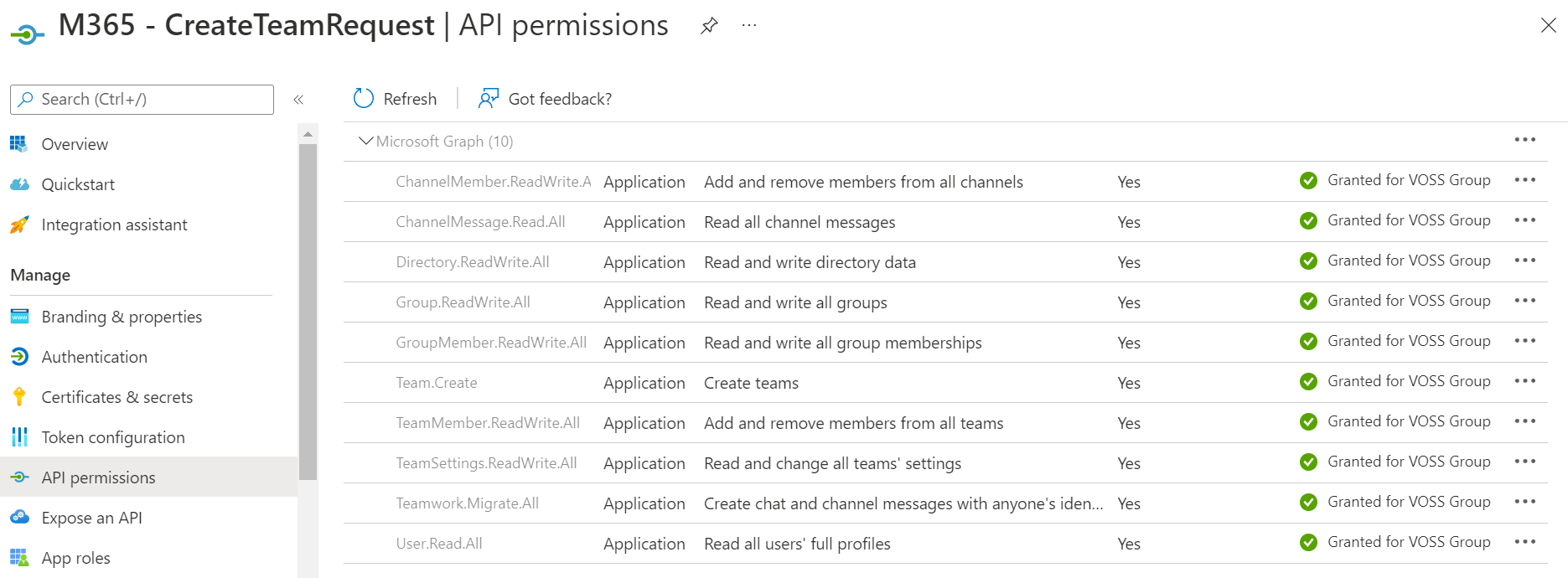Click the Authentication arrow icon
The image size is (1568, 578).
[19, 357]
